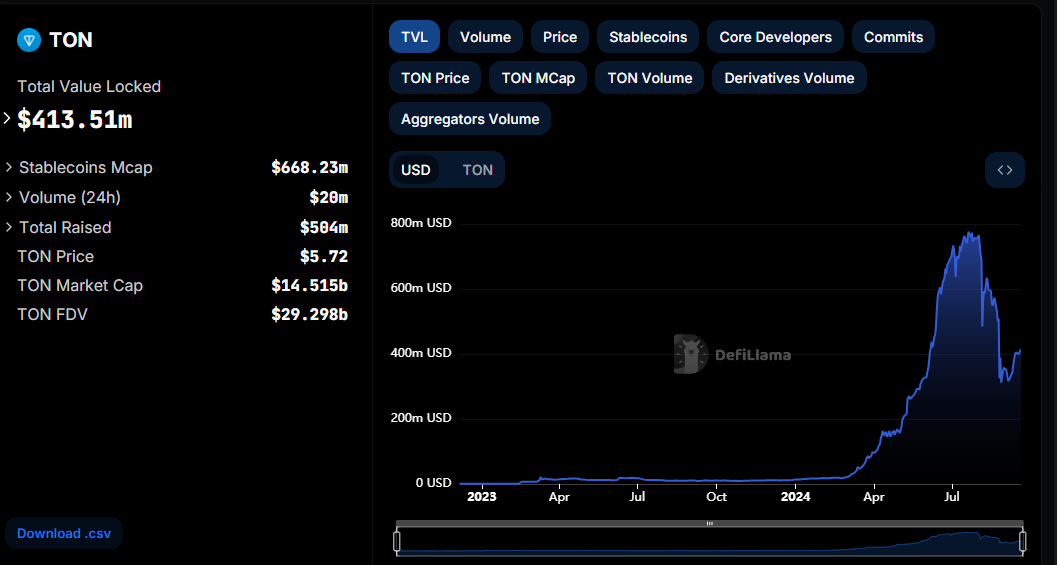Screen dimensions: 1057x565
Task: Enable TON Price on the chart
Action: (435, 78)
